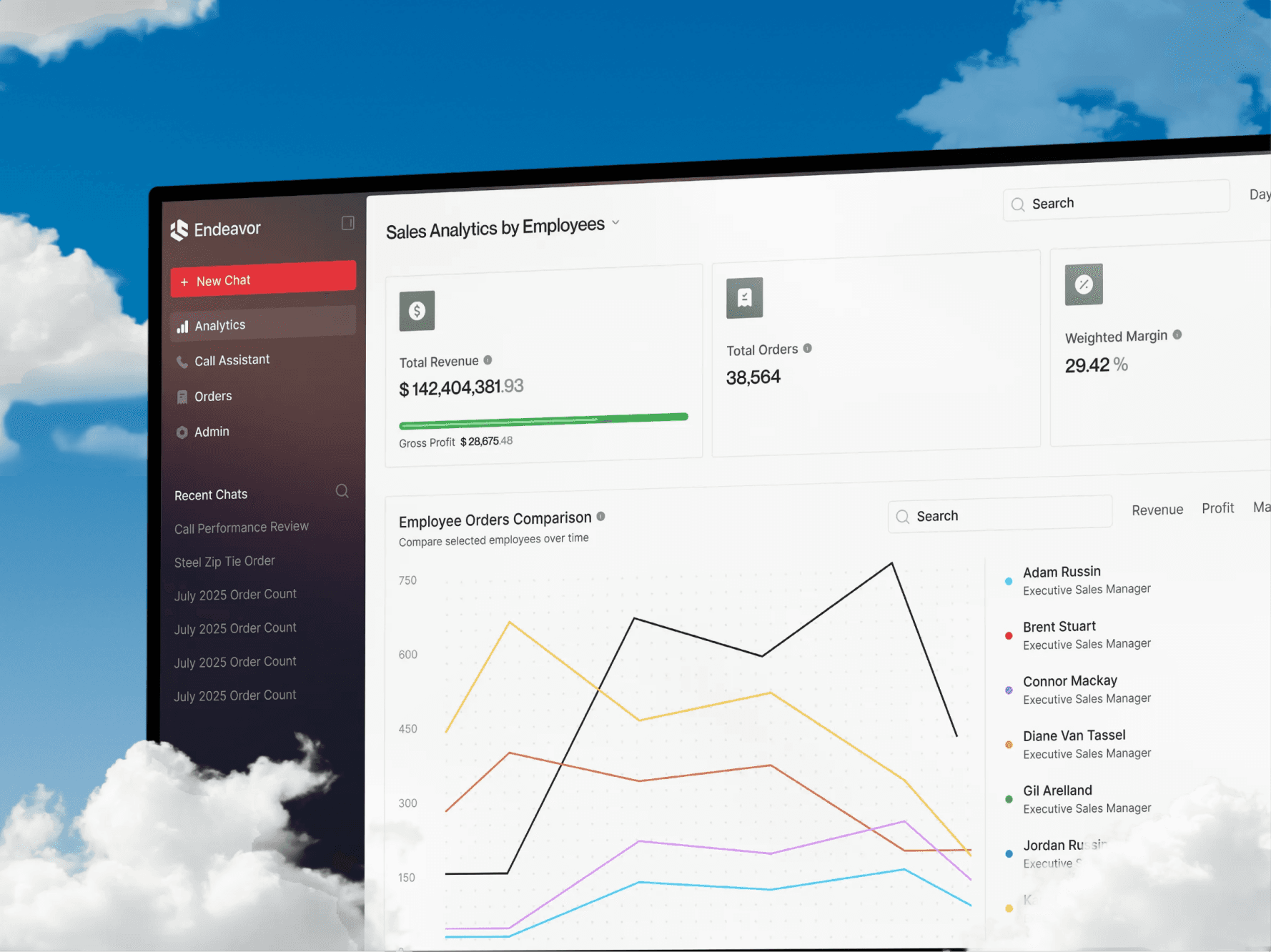Viewport: 1271px width, 952px height.
Task: Click the Call Assistant phone icon
Action: (182, 362)
